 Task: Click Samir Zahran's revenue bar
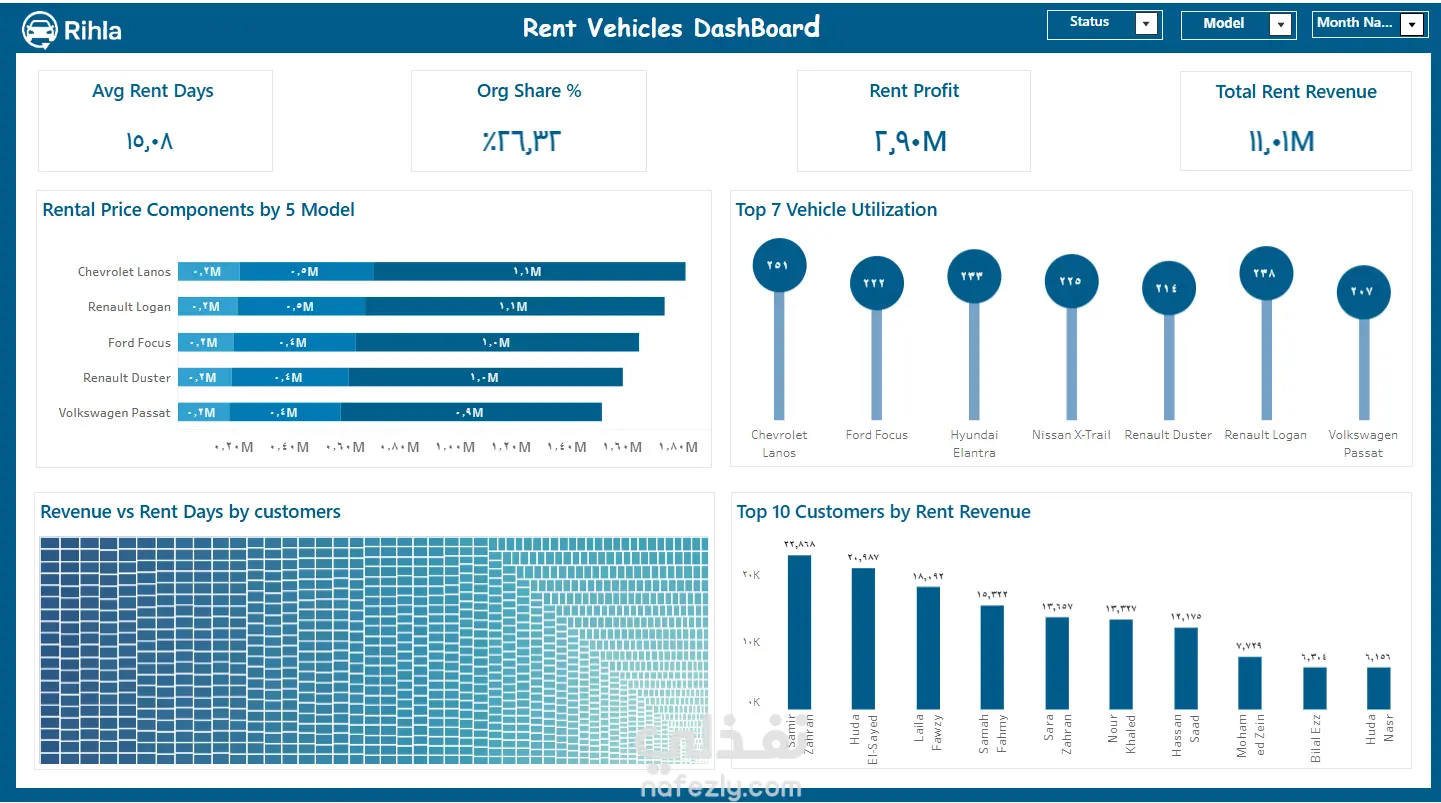[799, 631]
